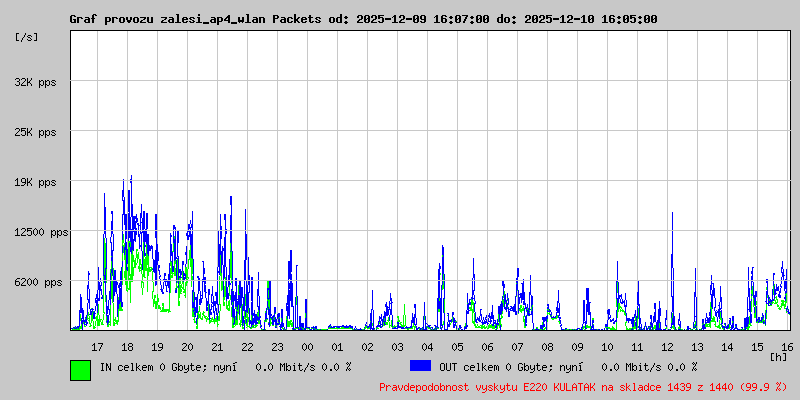Click hour label 09 on x-axis
Image resolution: width=800 pixels, height=400 pixels.
click(x=578, y=347)
